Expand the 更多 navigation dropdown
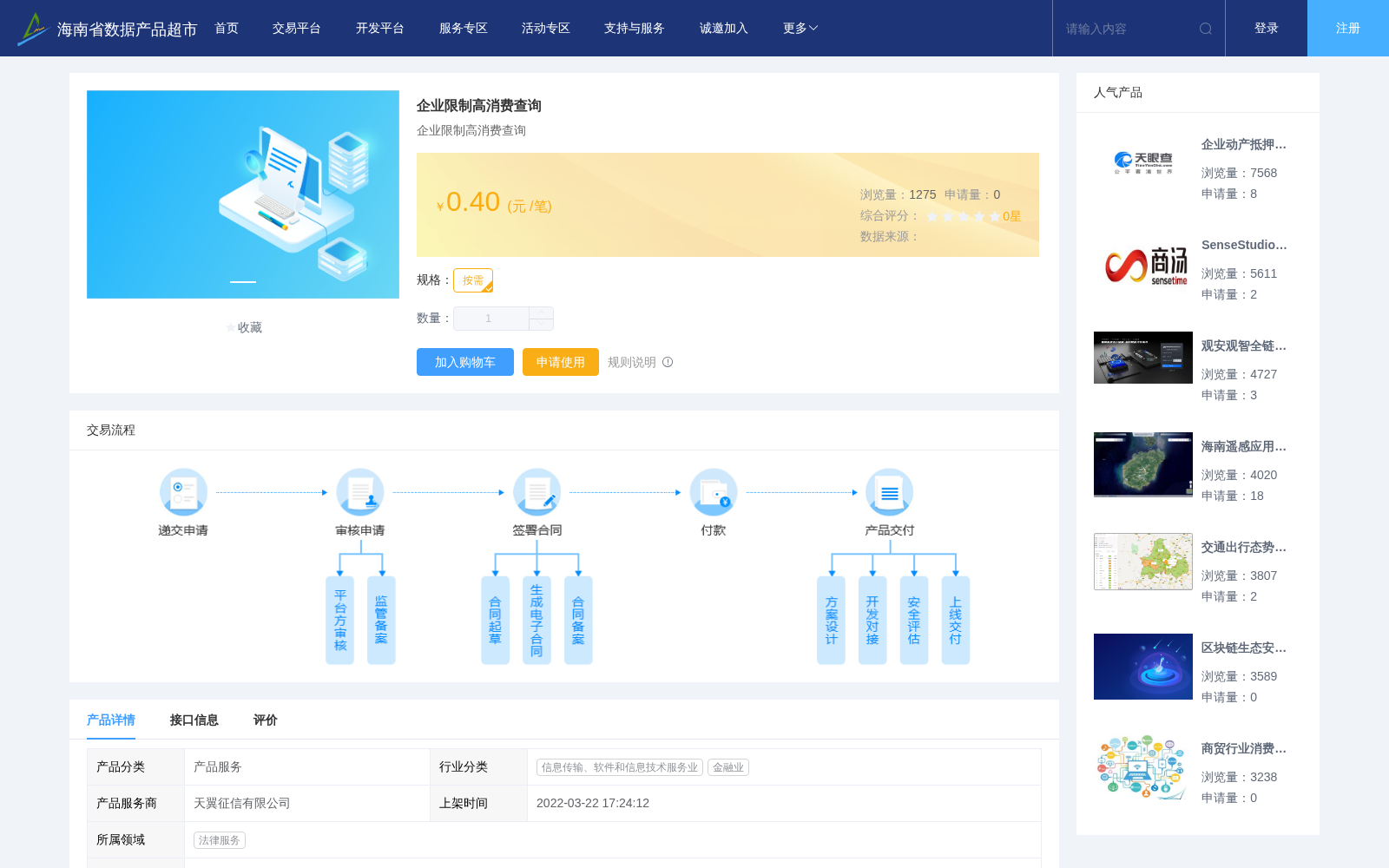 tap(800, 29)
